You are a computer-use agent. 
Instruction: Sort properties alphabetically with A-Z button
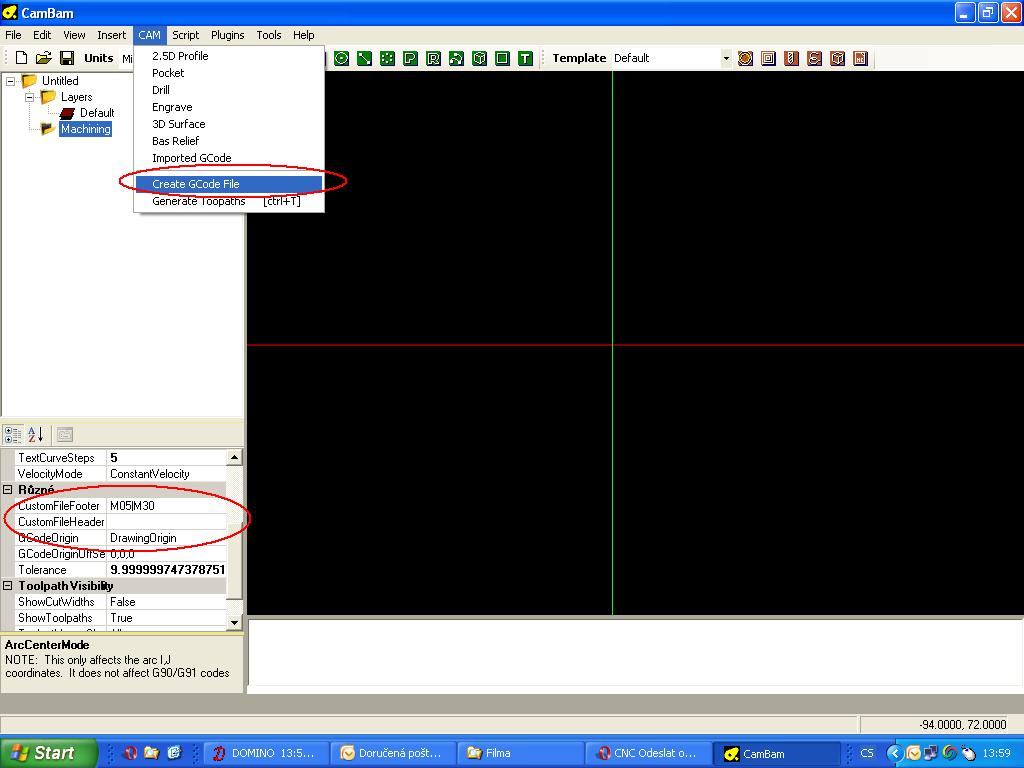[x=35, y=434]
